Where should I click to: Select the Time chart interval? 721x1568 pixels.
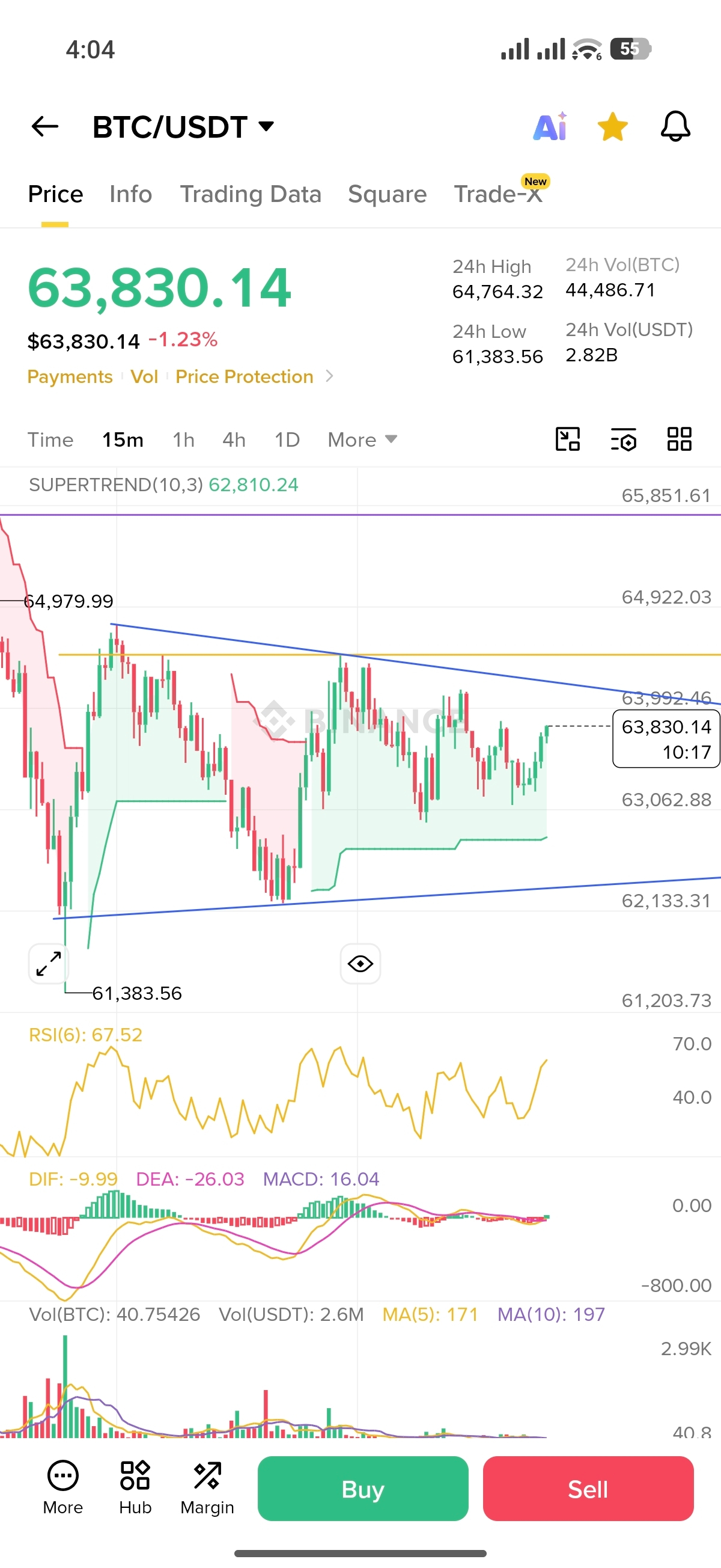(x=50, y=439)
